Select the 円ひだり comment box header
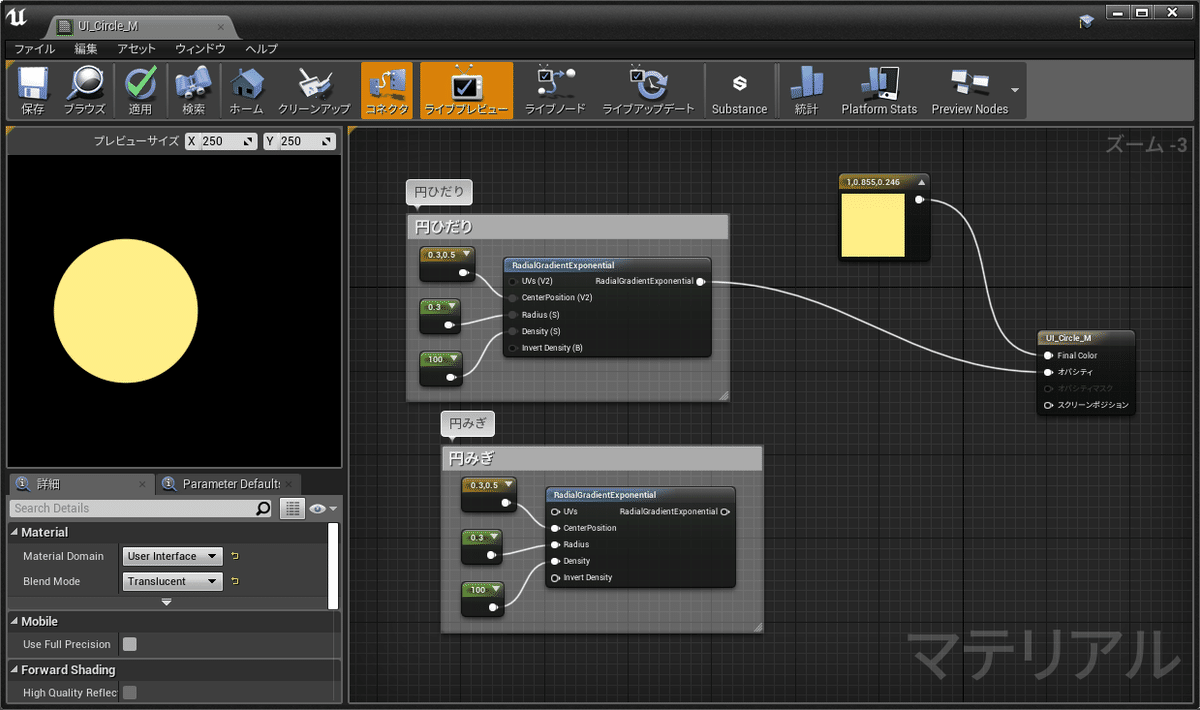Viewport: 1200px width, 710px height. pos(568,227)
